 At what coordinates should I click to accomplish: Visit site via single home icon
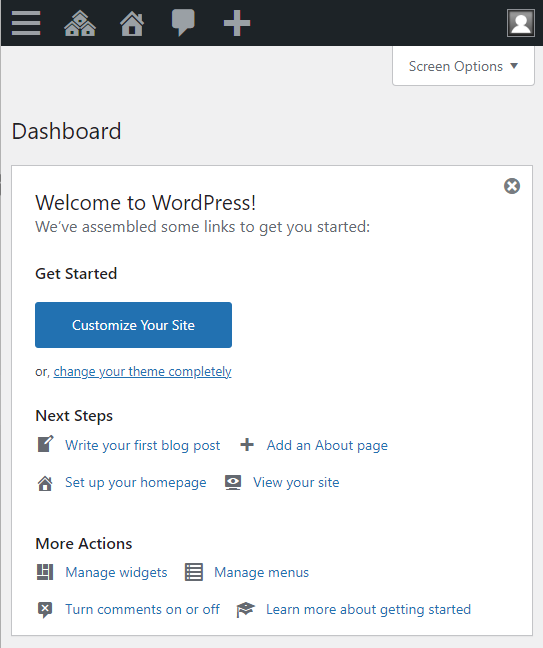(132, 23)
